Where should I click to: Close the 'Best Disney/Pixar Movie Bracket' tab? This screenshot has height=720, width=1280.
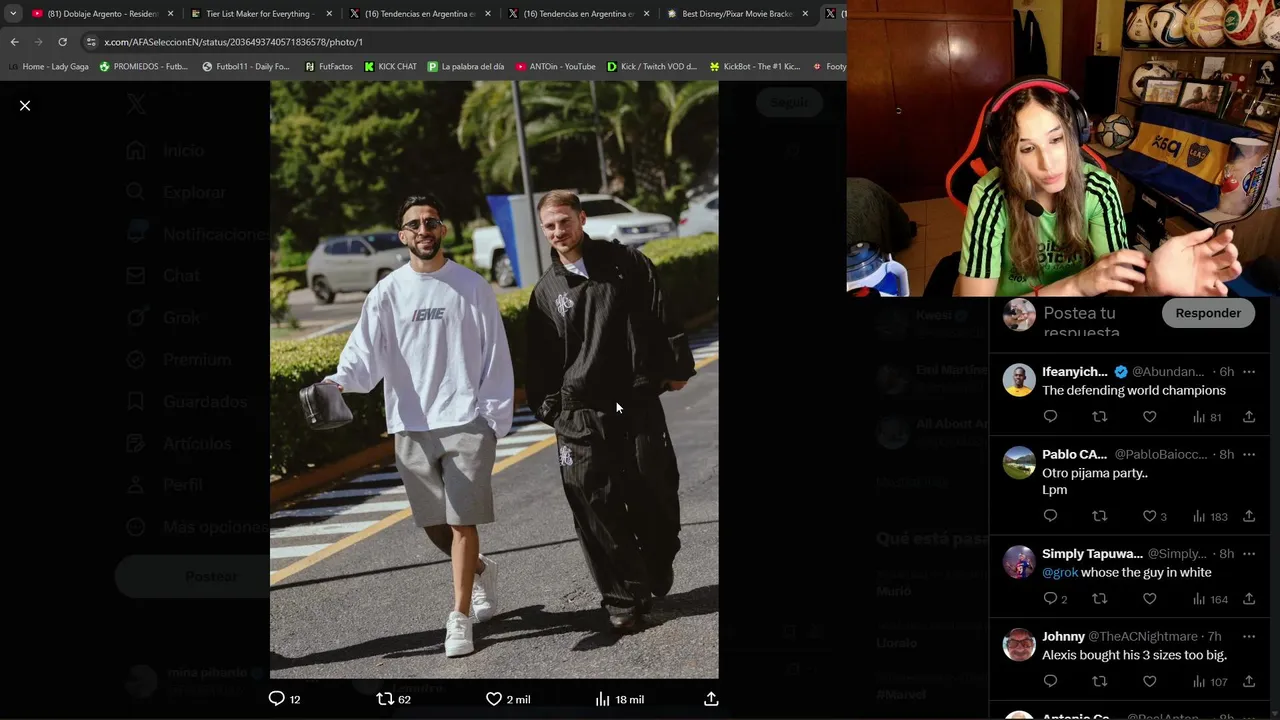tap(805, 14)
